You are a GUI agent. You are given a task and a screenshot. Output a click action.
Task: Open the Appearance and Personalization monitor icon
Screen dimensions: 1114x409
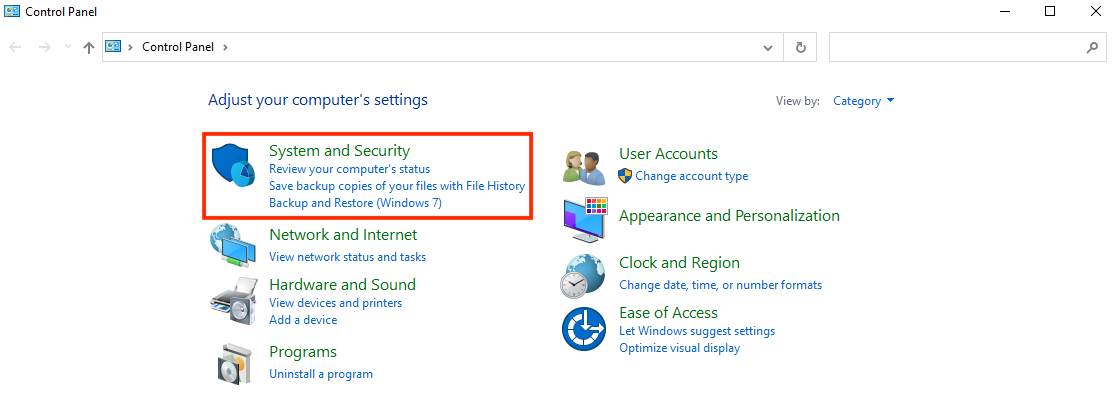tap(585, 221)
